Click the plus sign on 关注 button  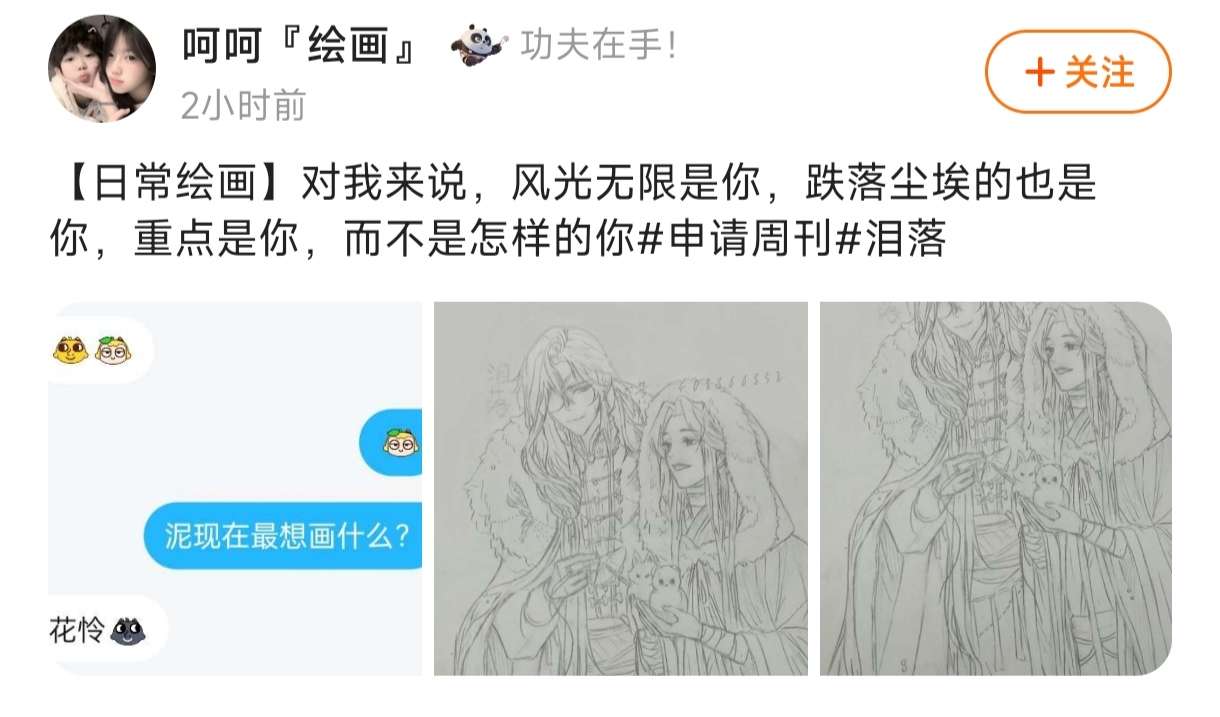pos(1042,72)
